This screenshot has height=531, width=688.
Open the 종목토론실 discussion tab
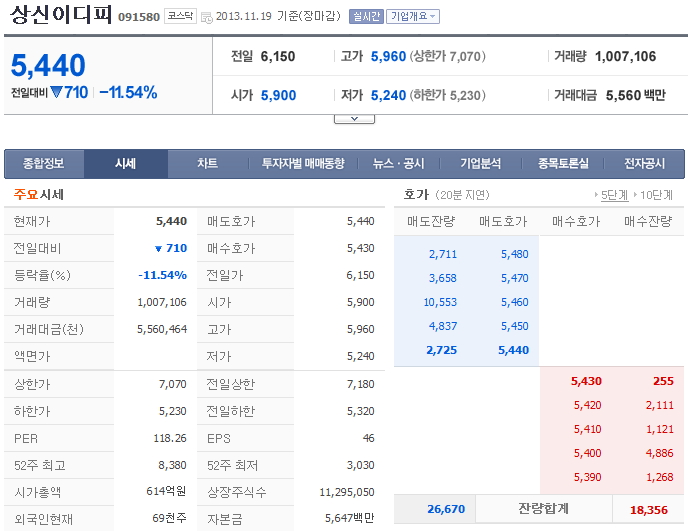[563, 164]
